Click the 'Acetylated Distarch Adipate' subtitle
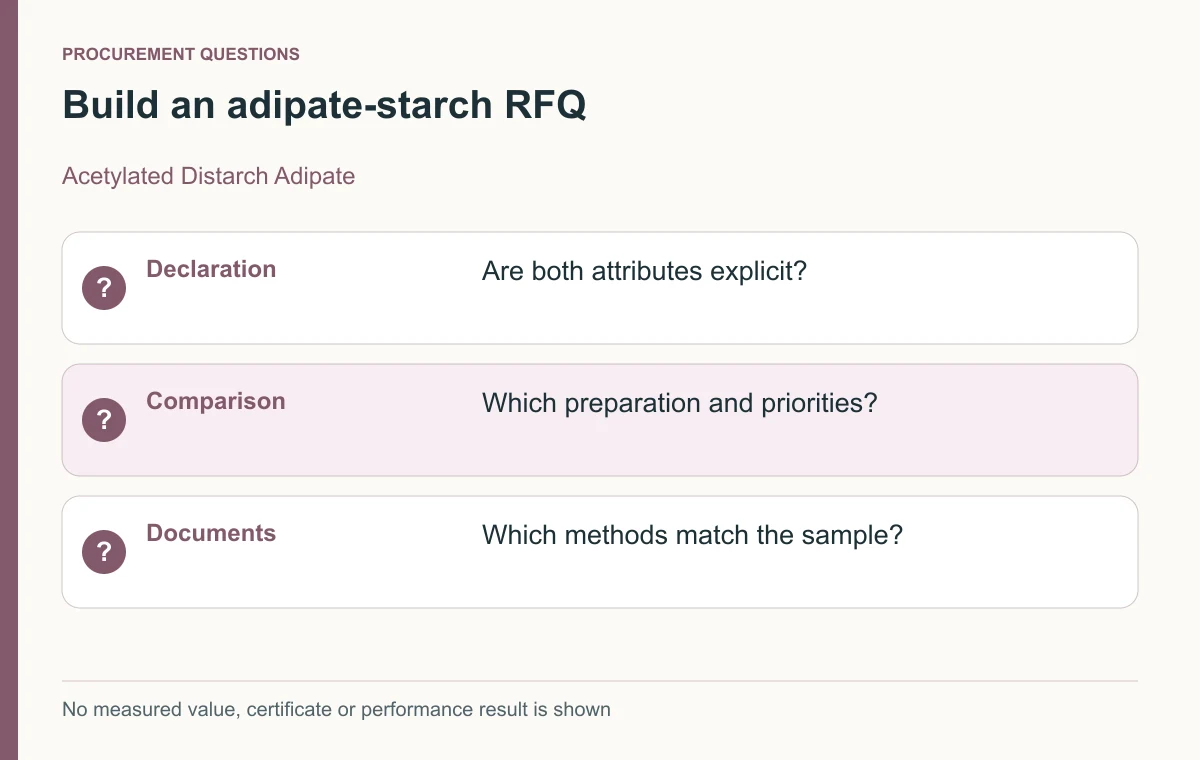 [209, 176]
